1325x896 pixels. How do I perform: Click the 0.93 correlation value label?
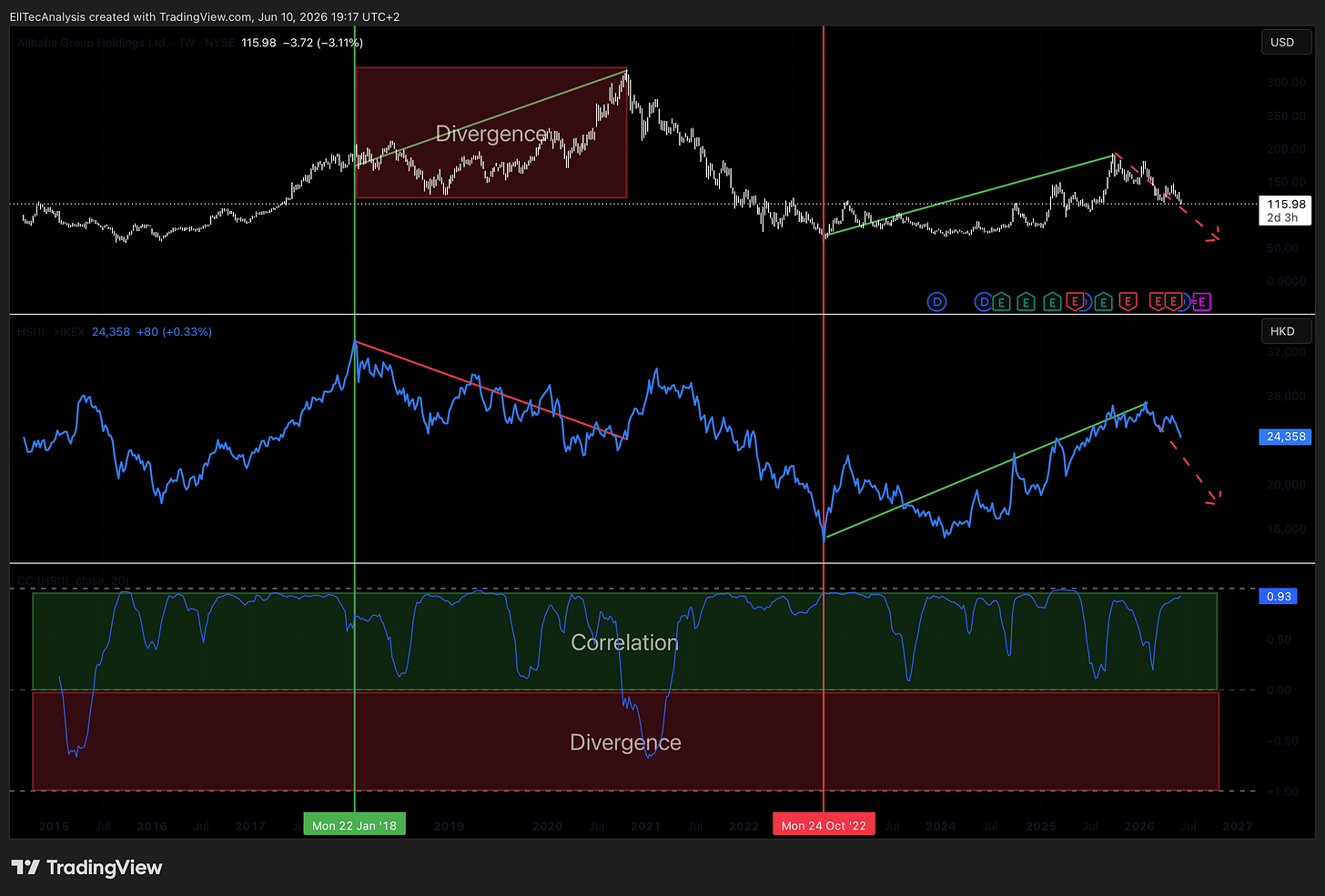[1279, 597]
